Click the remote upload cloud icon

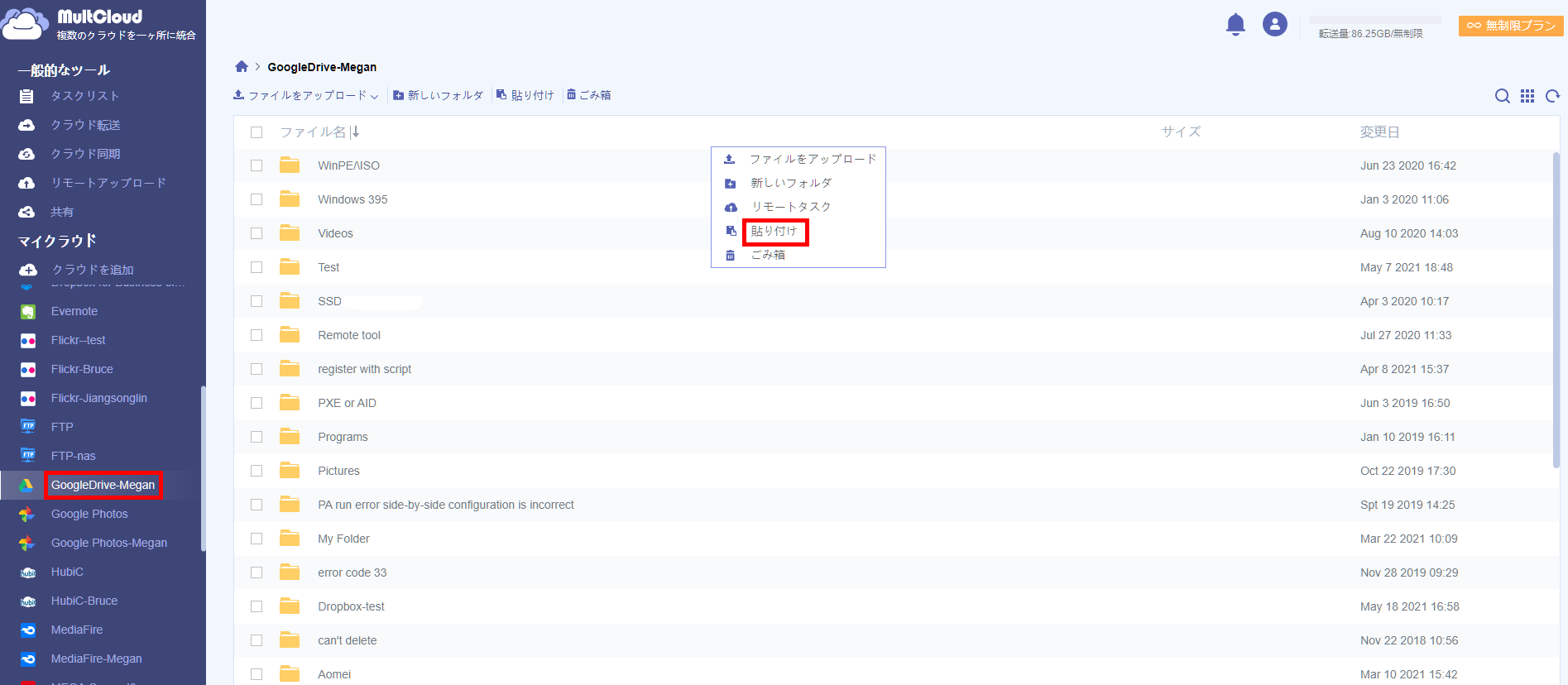coord(26,183)
